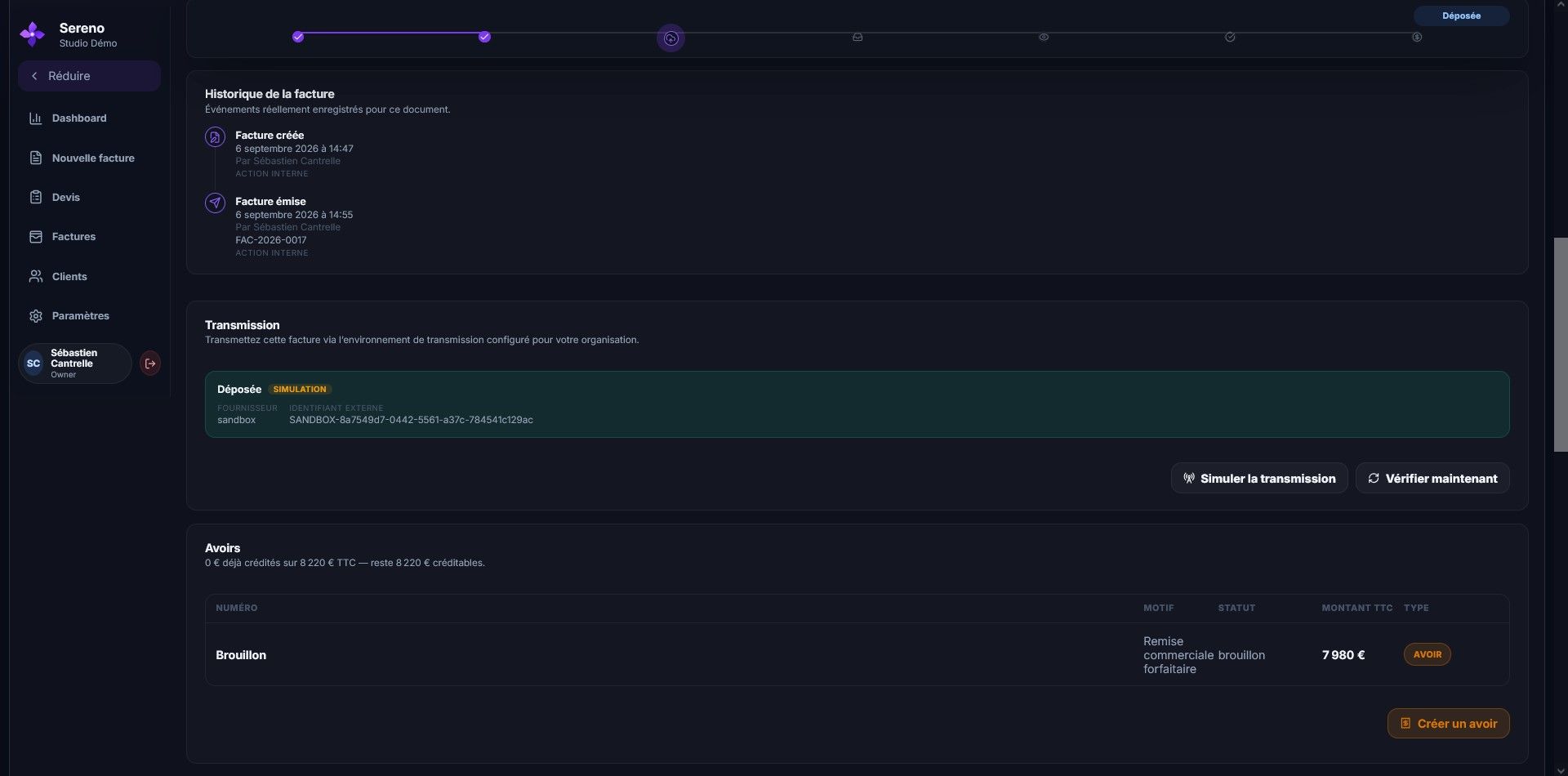Collapse the sidebar with Réduire

point(89,76)
